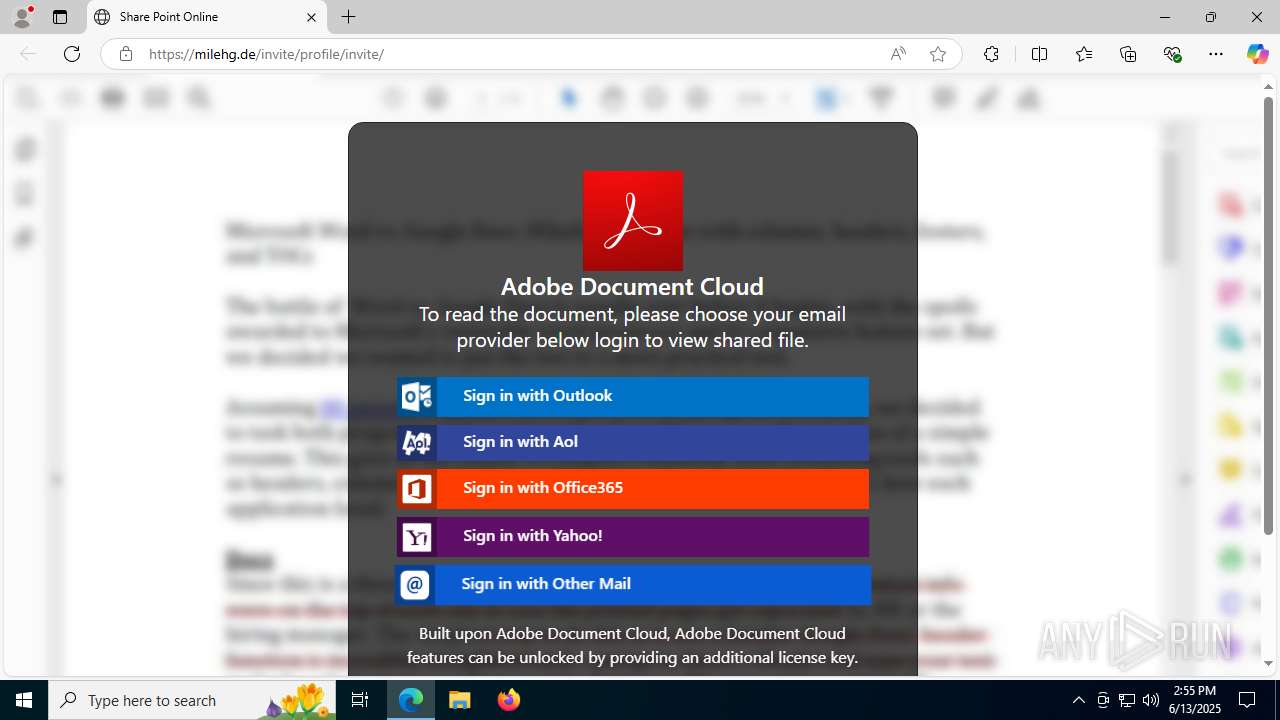Open Firefox from the taskbar

click(x=508, y=700)
